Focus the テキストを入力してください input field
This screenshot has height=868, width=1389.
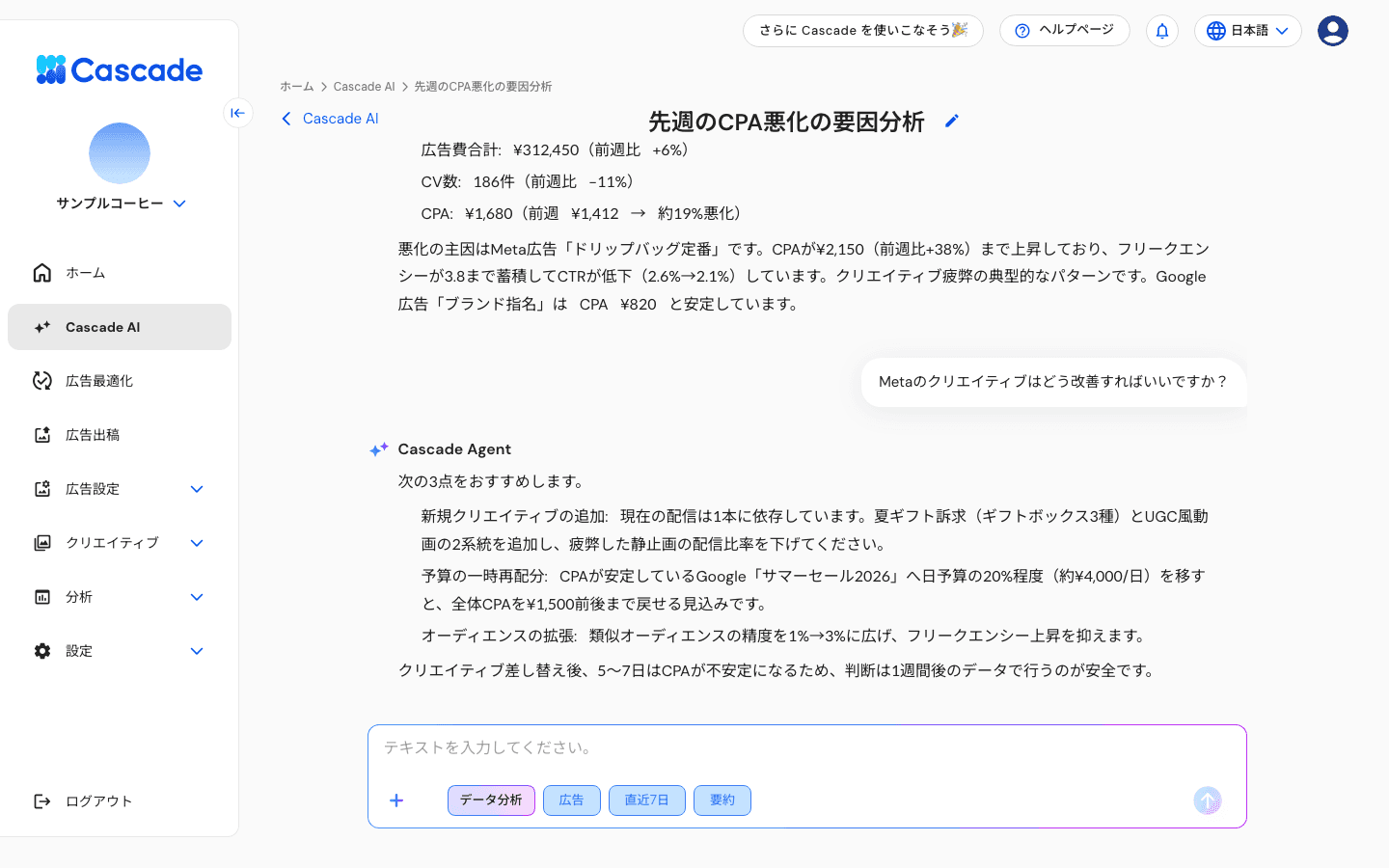807,748
